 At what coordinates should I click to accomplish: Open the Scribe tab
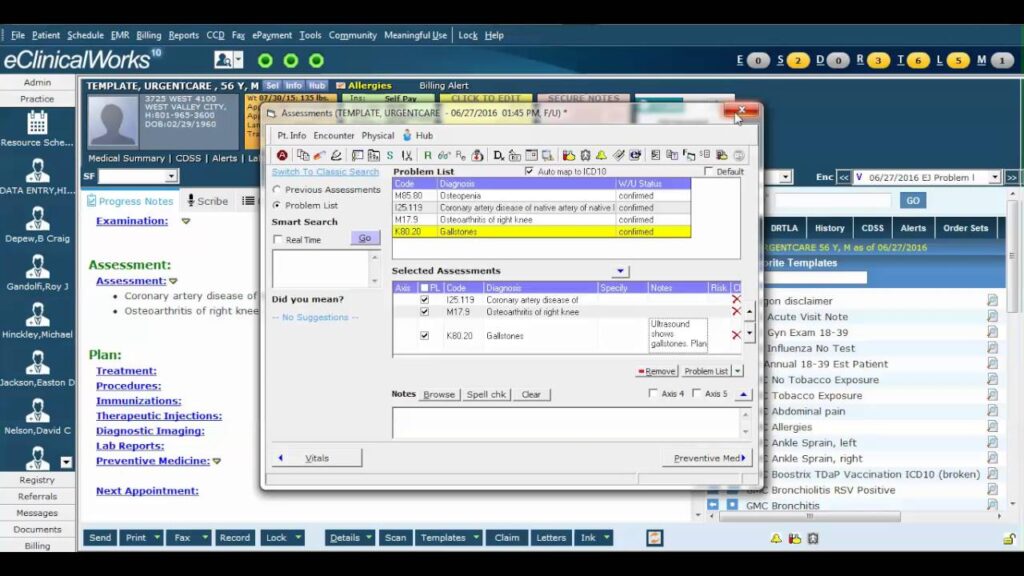coord(208,201)
